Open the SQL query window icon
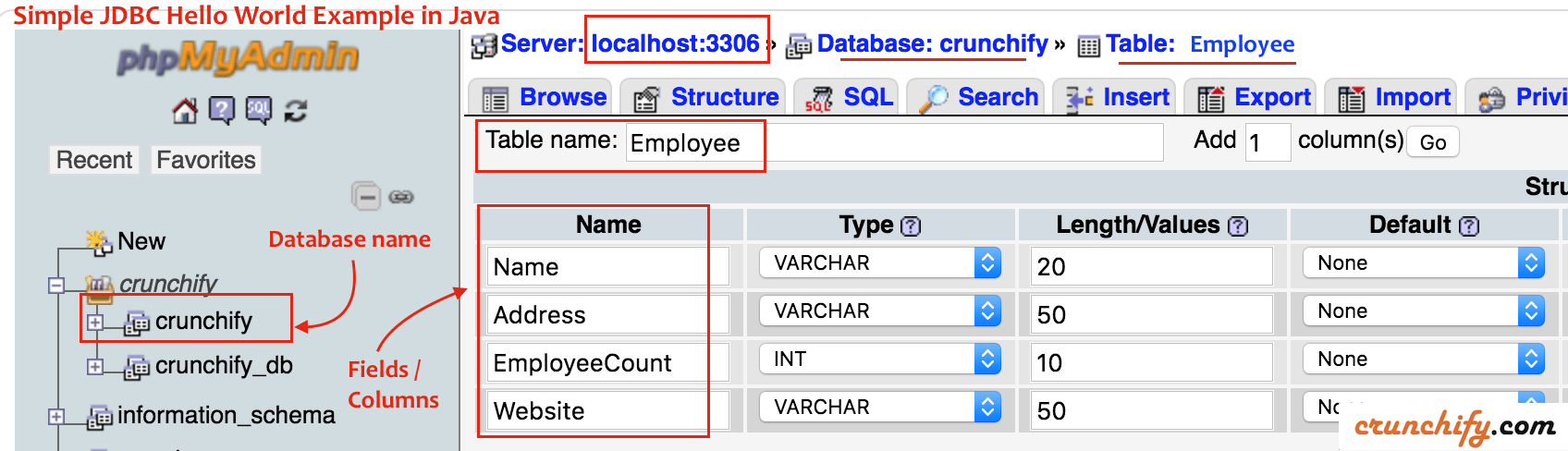This screenshot has height=451, width=1568. coord(259,111)
